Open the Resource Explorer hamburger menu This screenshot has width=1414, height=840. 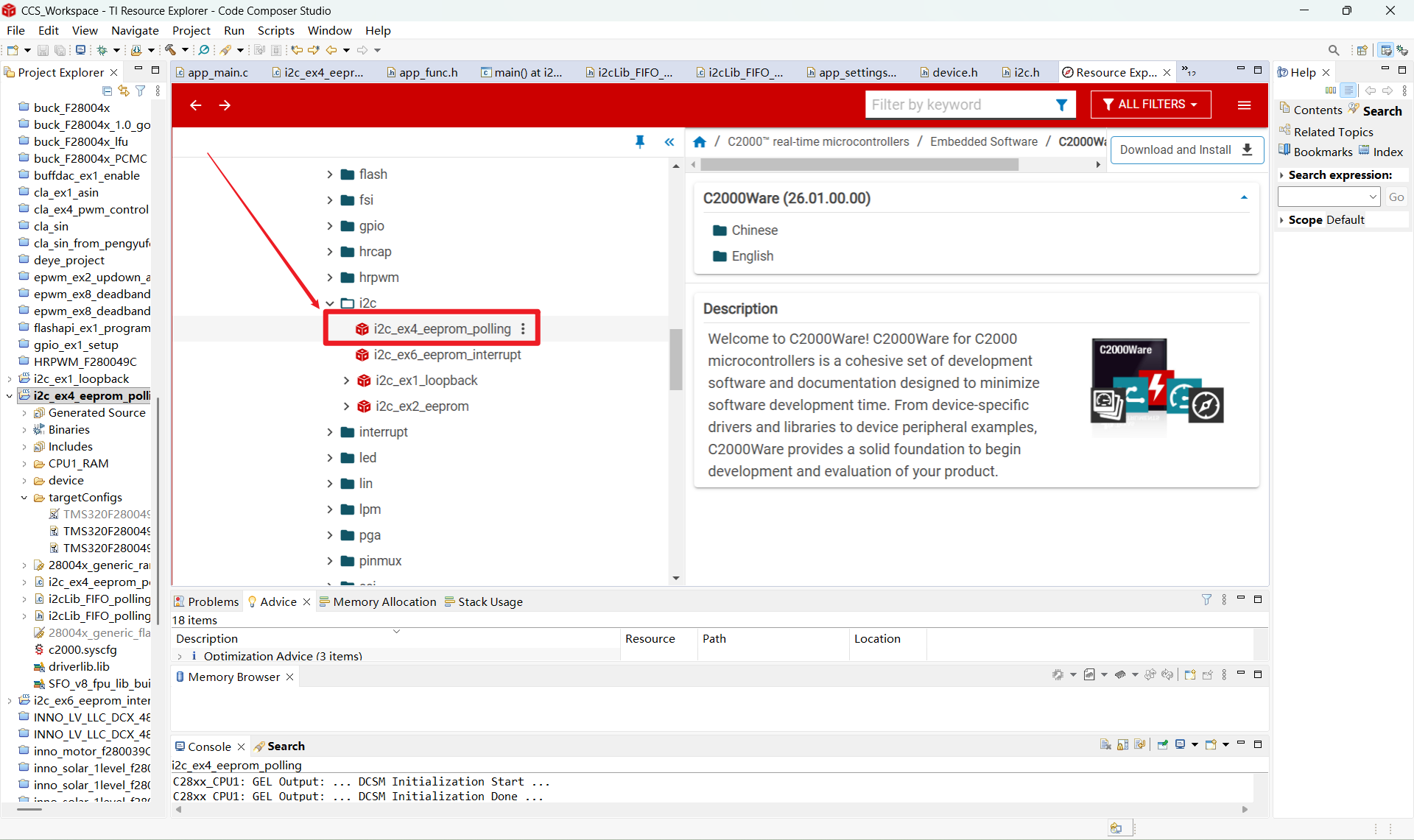tap(1245, 105)
